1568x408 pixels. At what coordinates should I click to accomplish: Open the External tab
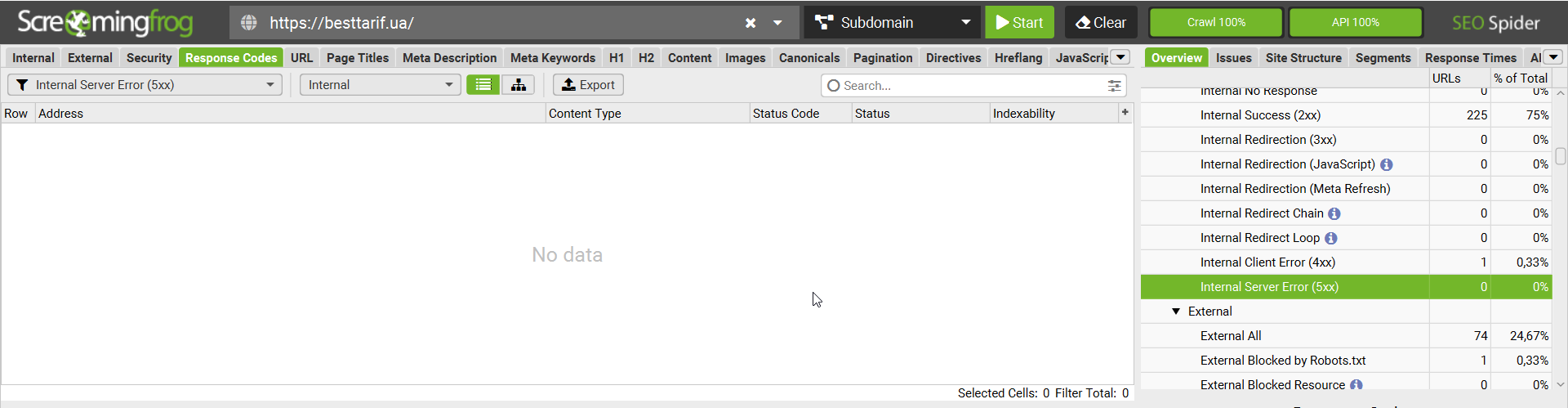tap(90, 57)
